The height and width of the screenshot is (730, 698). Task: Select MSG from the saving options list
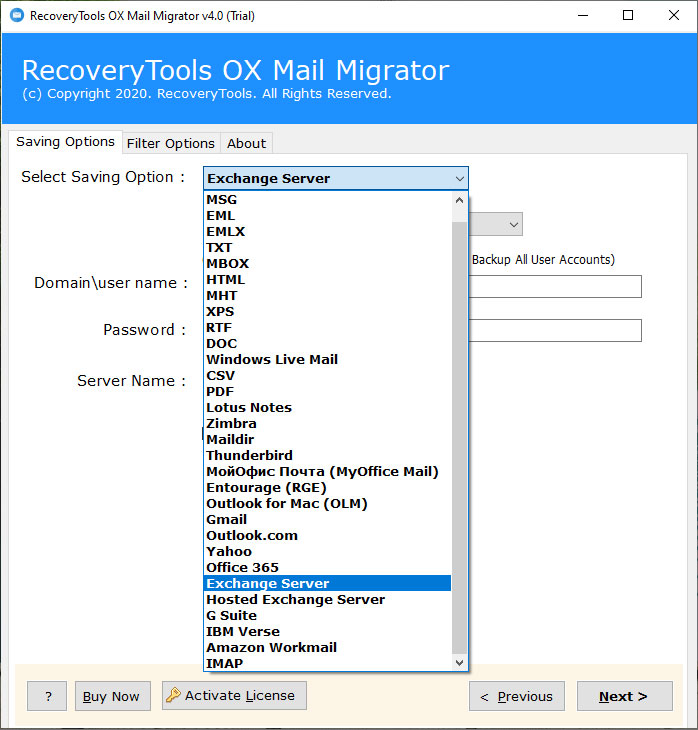(328, 200)
